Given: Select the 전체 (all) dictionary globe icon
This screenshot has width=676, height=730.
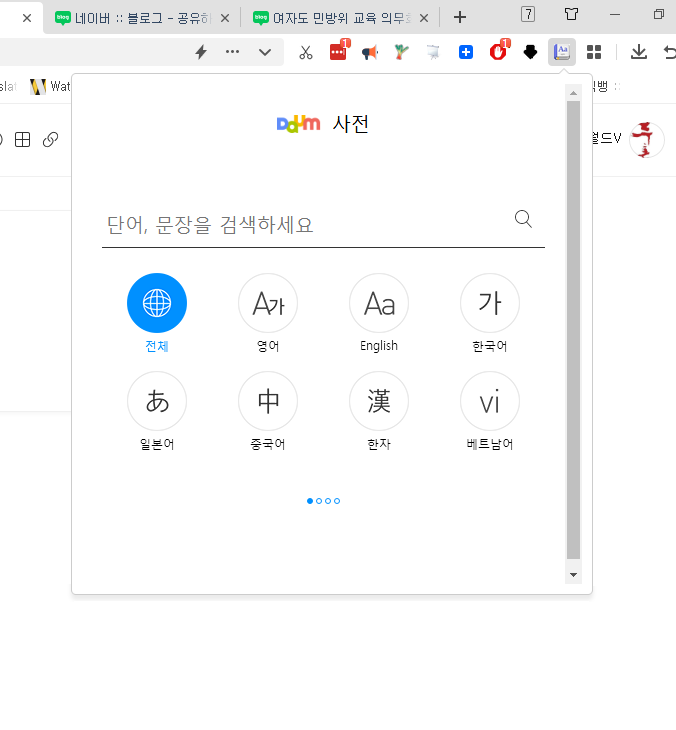Looking at the screenshot, I should pos(157,303).
